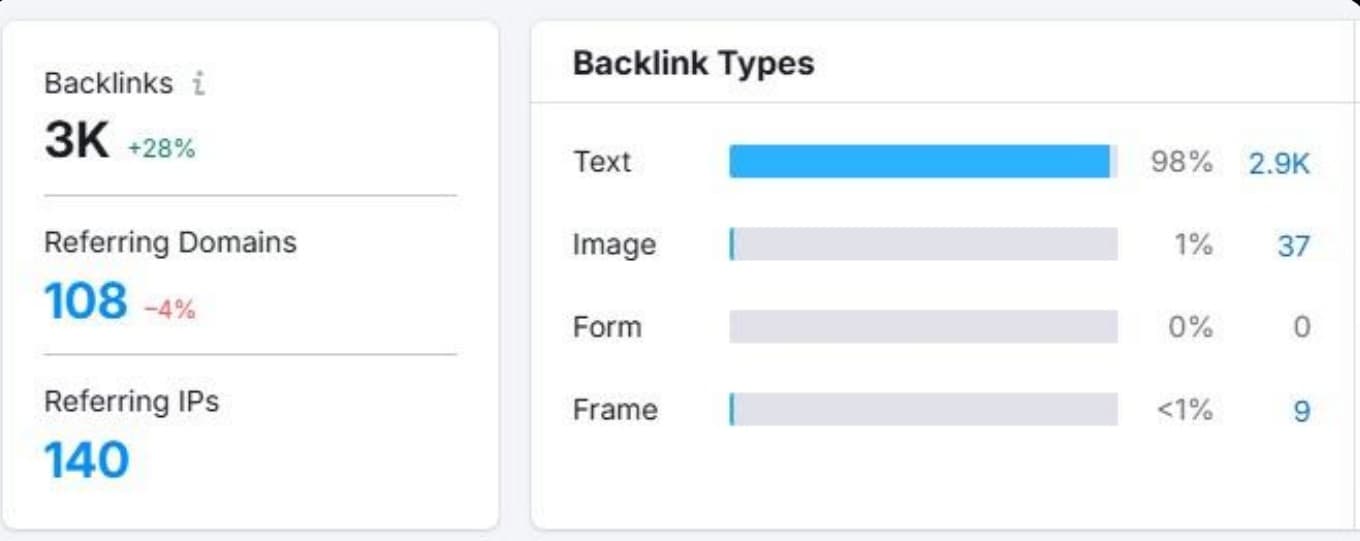Image resolution: width=1360 pixels, height=541 pixels.
Task: Click the 3K Backlinks total value
Action: (76, 142)
